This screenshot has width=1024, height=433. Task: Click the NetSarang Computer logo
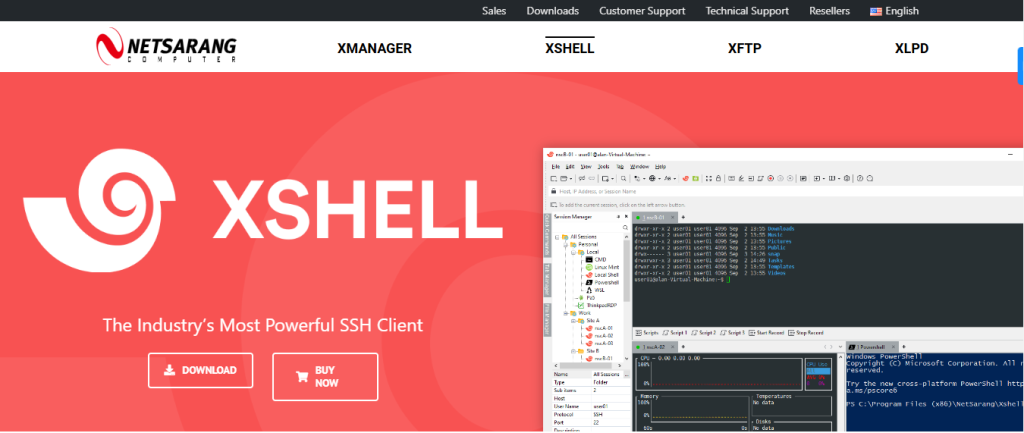click(167, 46)
